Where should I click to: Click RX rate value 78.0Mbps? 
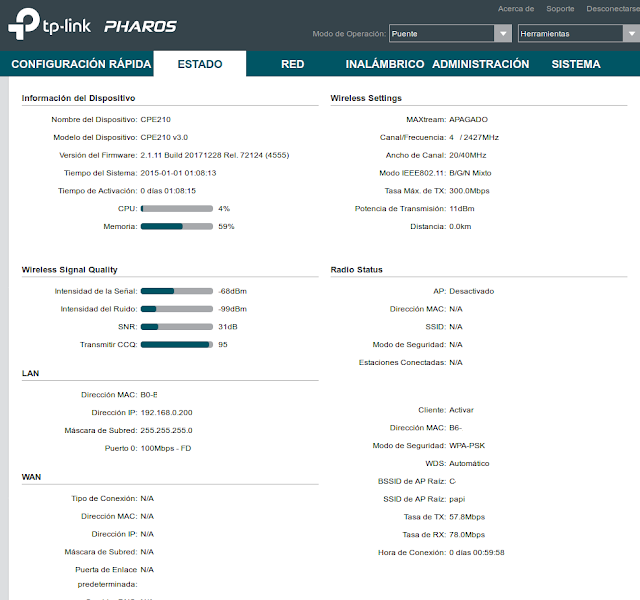467,535
